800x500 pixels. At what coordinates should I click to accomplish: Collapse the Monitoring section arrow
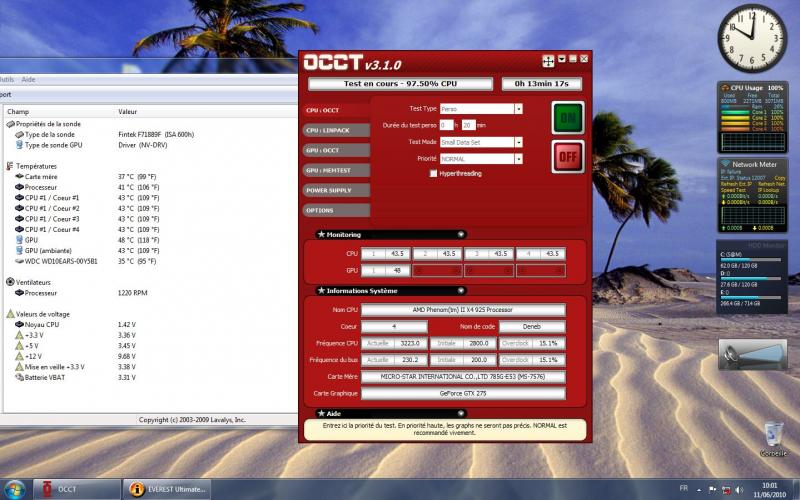(x=461, y=235)
